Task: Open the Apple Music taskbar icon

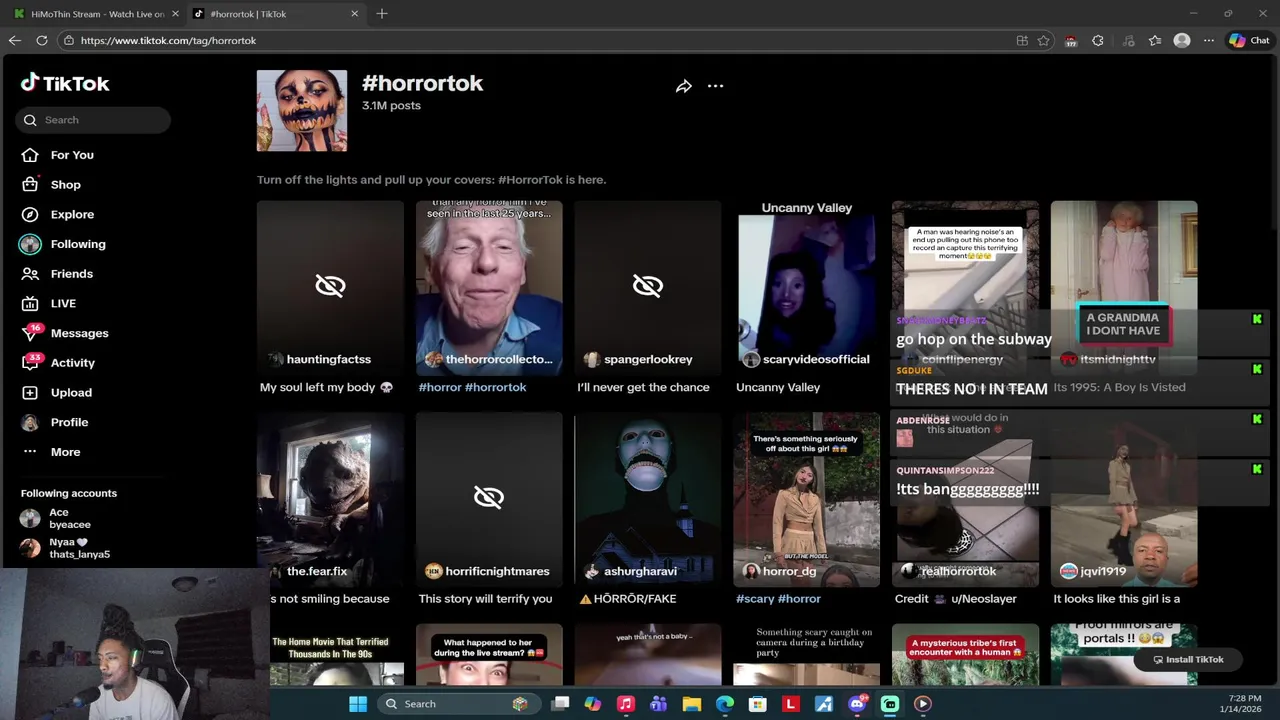Action: click(x=626, y=704)
